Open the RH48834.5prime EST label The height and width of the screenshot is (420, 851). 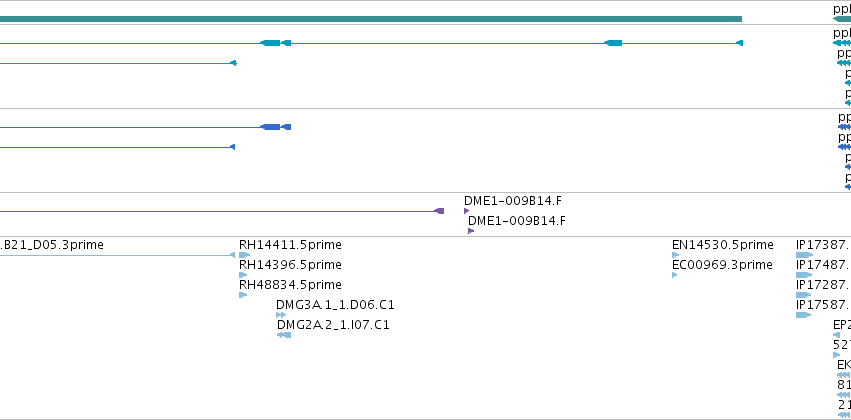click(x=290, y=285)
